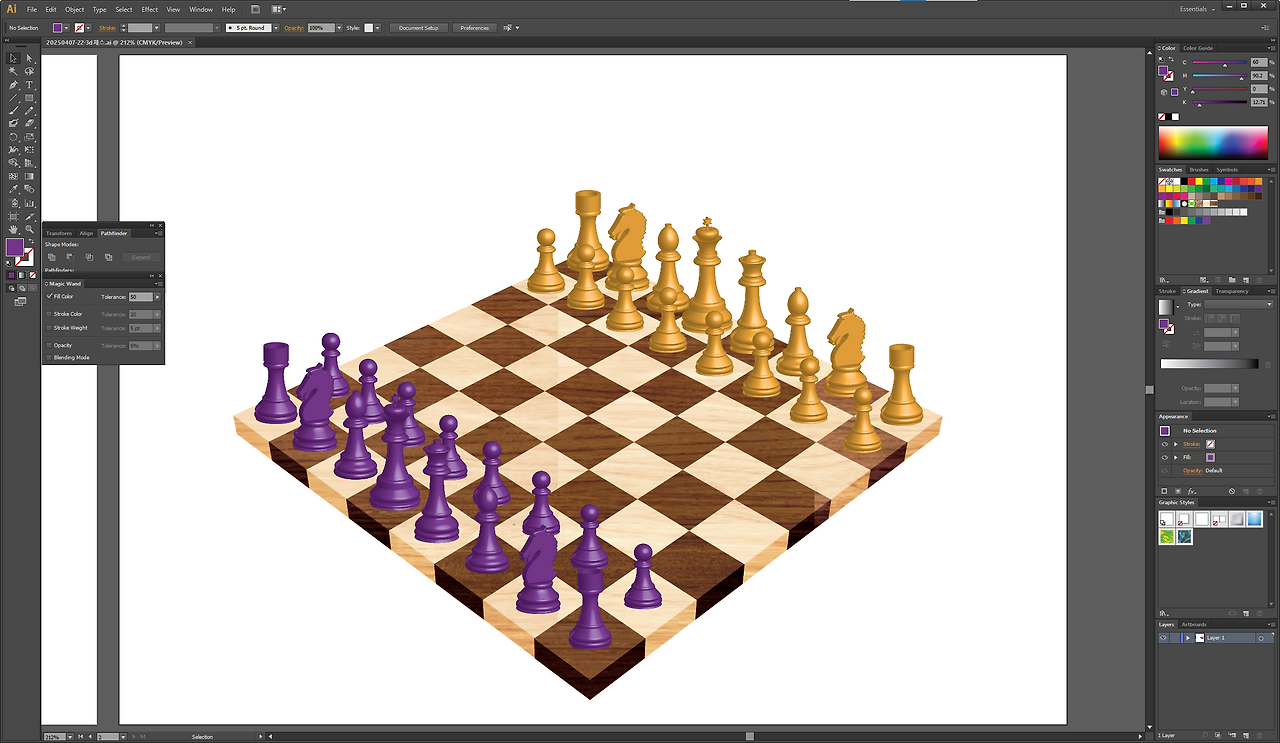Image resolution: width=1280 pixels, height=743 pixels.
Task: Click the Preferences button
Action: (x=475, y=28)
